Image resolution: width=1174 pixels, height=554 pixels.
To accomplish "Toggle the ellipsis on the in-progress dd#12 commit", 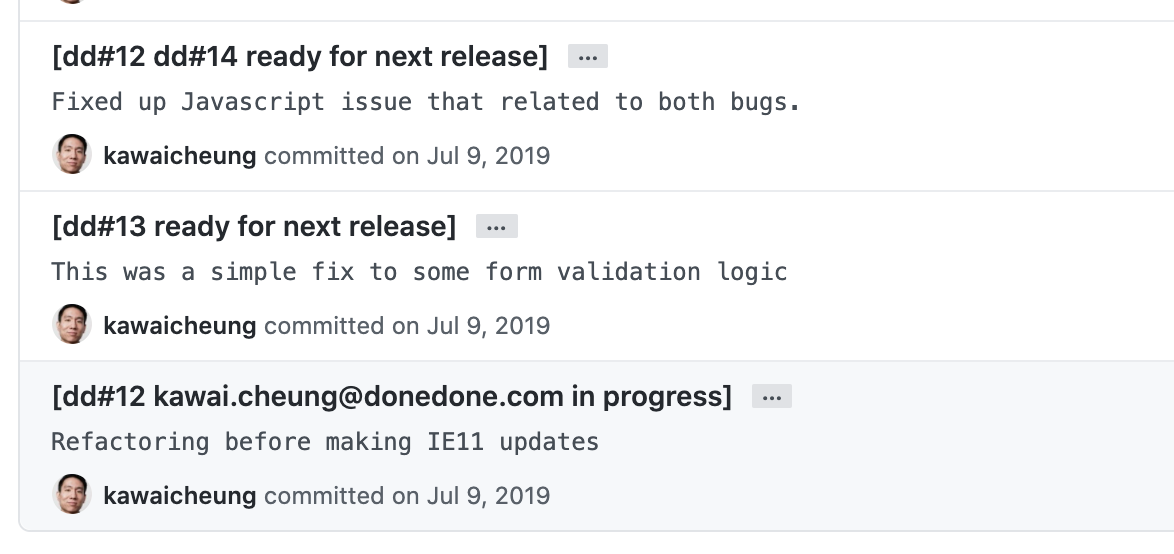I will 771,397.
